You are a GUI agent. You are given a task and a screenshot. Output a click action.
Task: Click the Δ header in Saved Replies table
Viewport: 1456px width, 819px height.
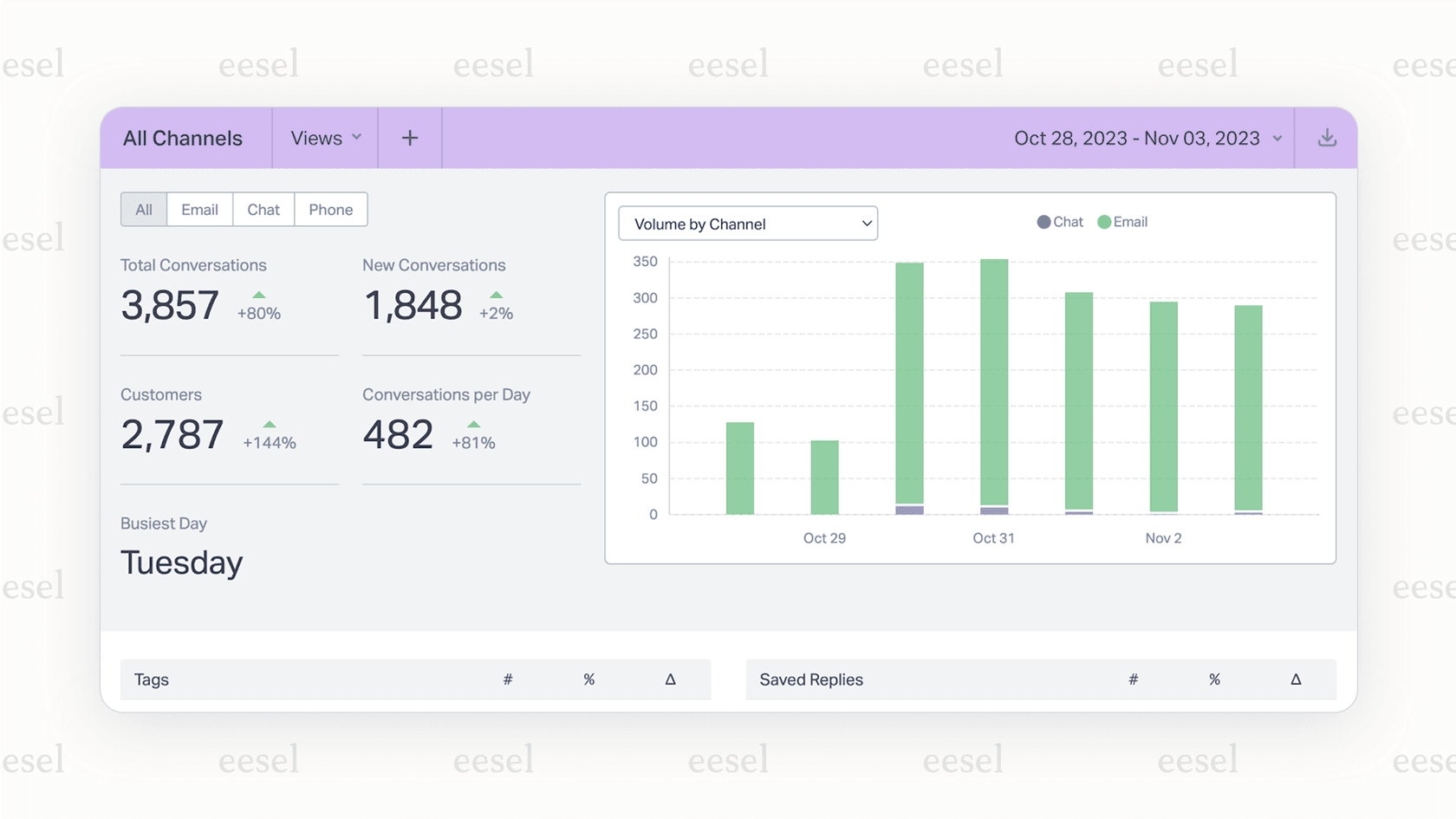coord(1296,679)
